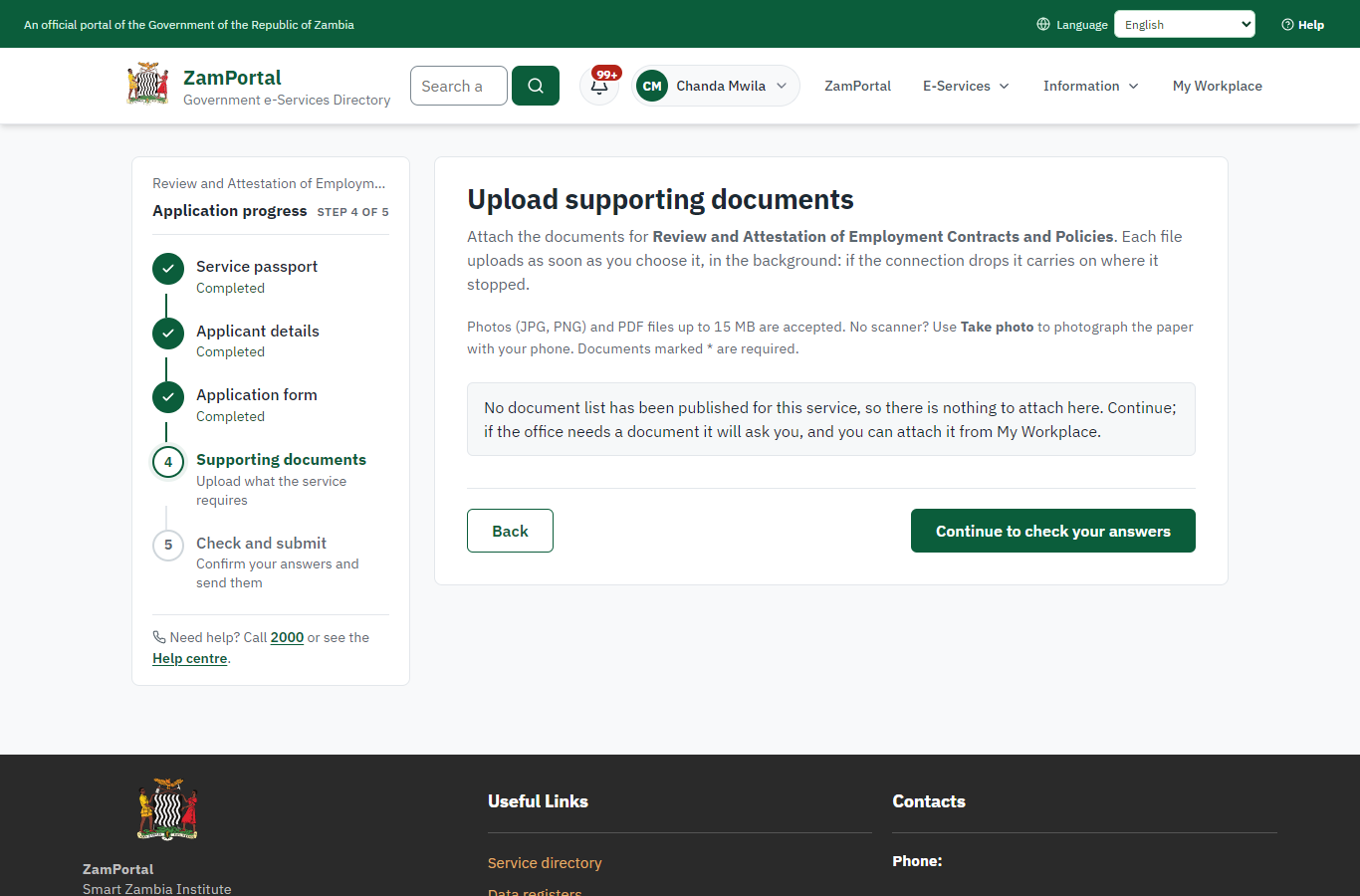Viewport: 1360px width, 896px height.
Task: Open the Service directory footer link
Action: coord(545,863)
